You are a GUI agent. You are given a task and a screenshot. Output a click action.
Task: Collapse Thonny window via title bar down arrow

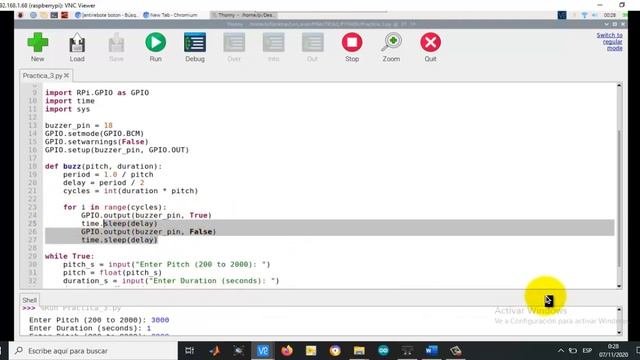[x=607, y=24]
